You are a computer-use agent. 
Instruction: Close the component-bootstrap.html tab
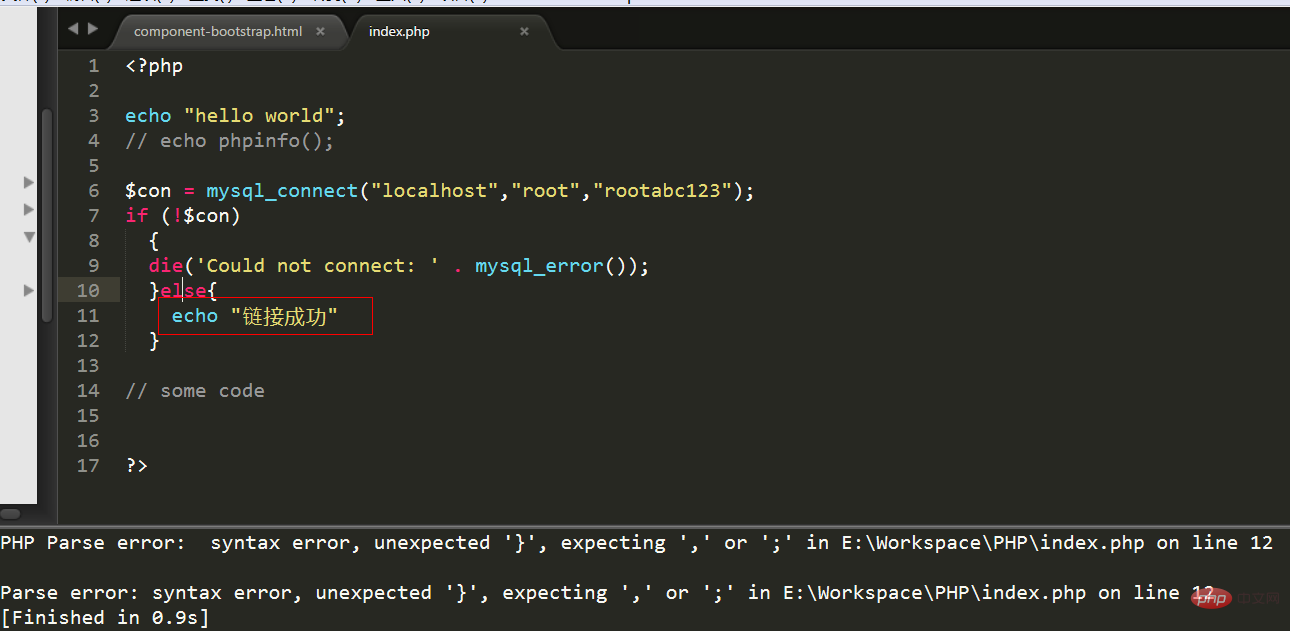coord(320,31)
